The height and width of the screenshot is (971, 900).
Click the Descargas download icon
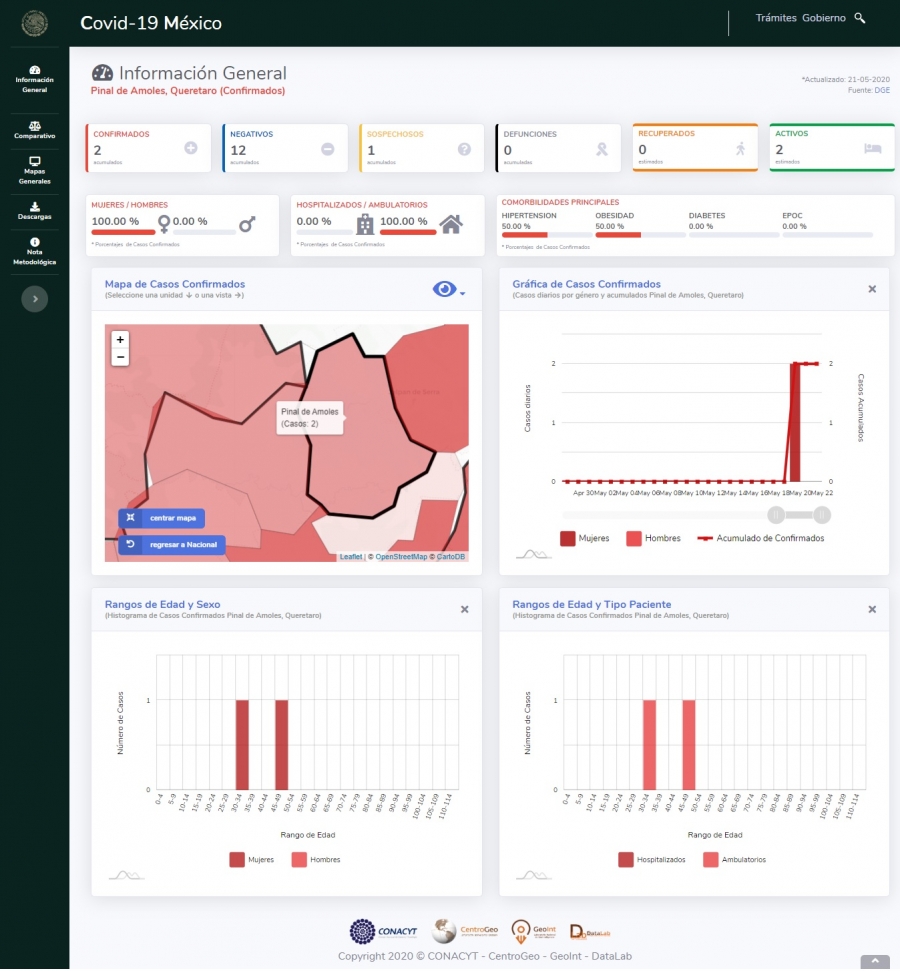(x=35, y=207)
